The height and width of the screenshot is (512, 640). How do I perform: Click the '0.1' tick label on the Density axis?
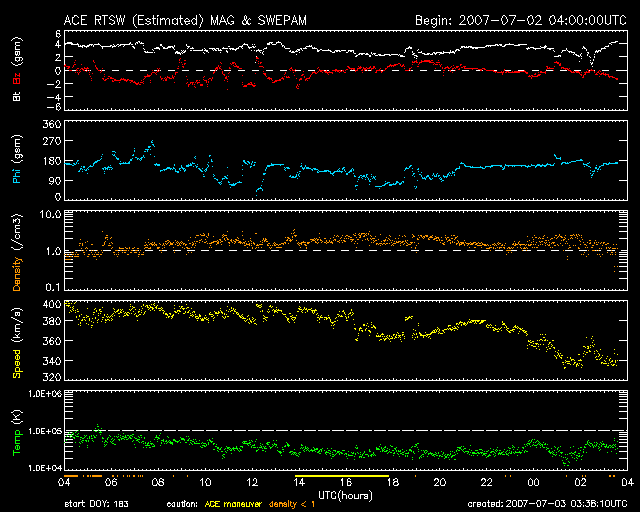coord(53,287)
